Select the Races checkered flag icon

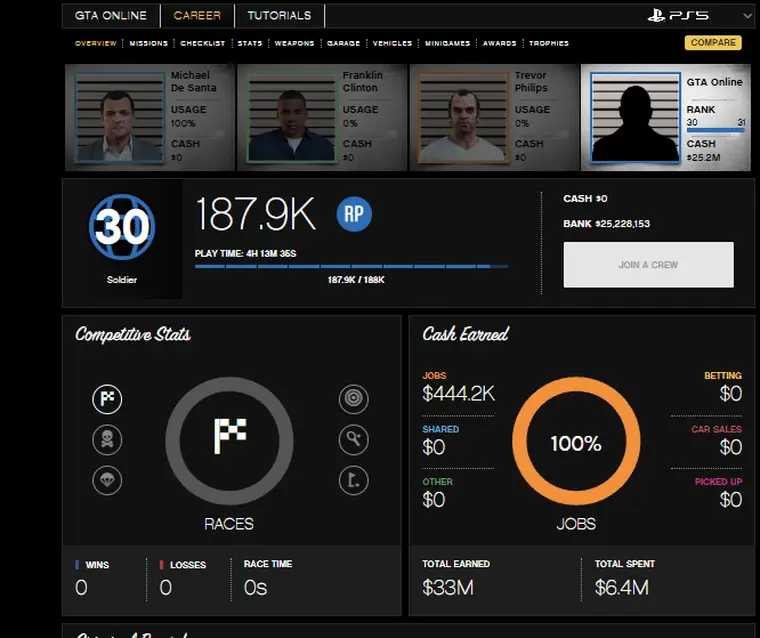click(x=107, y=400)
